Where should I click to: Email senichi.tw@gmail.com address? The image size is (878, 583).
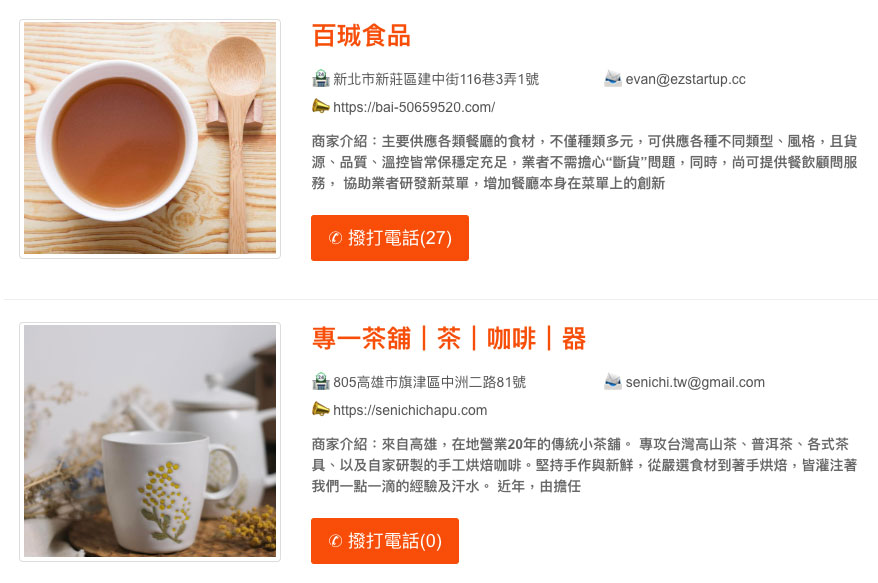tap(695, 382)
